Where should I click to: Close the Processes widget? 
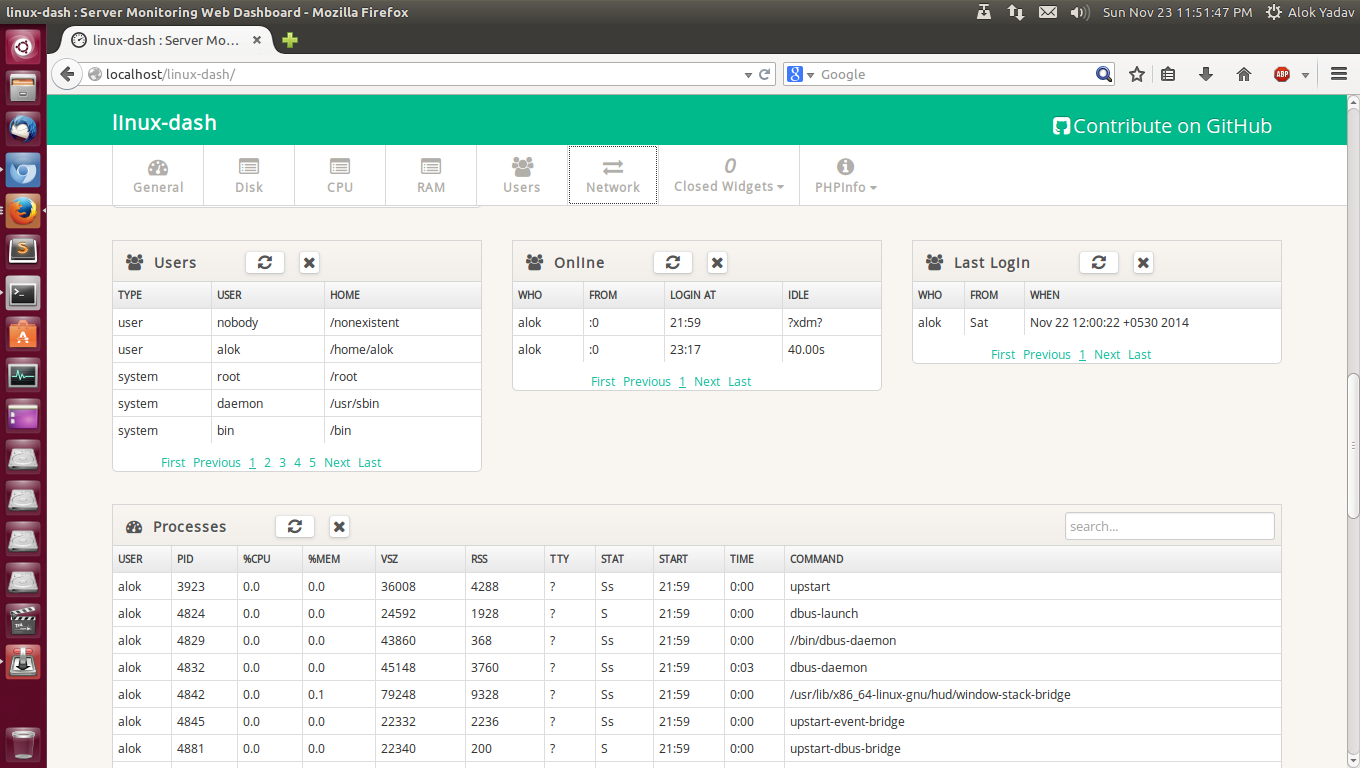click(x=339, y=526)
